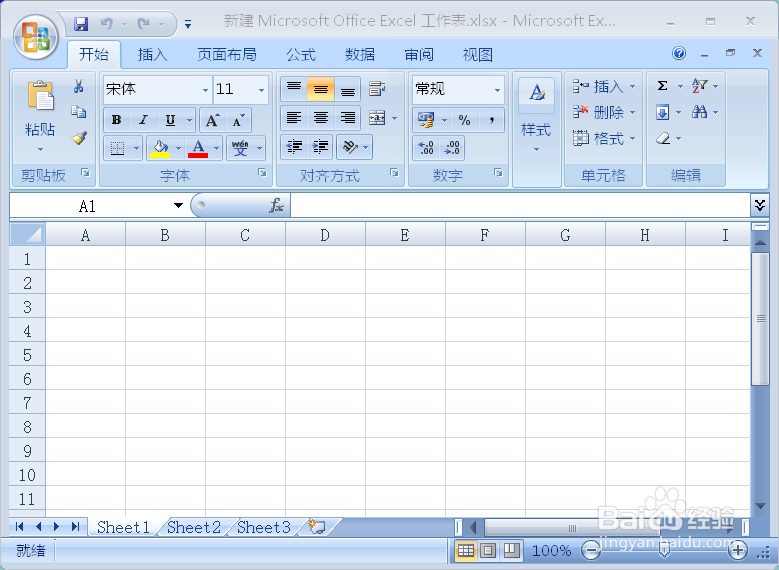The width and height of the screenshot is (779, 570).
Task: Open the 页面布局 ribbon tab
Action: [227, 54]
